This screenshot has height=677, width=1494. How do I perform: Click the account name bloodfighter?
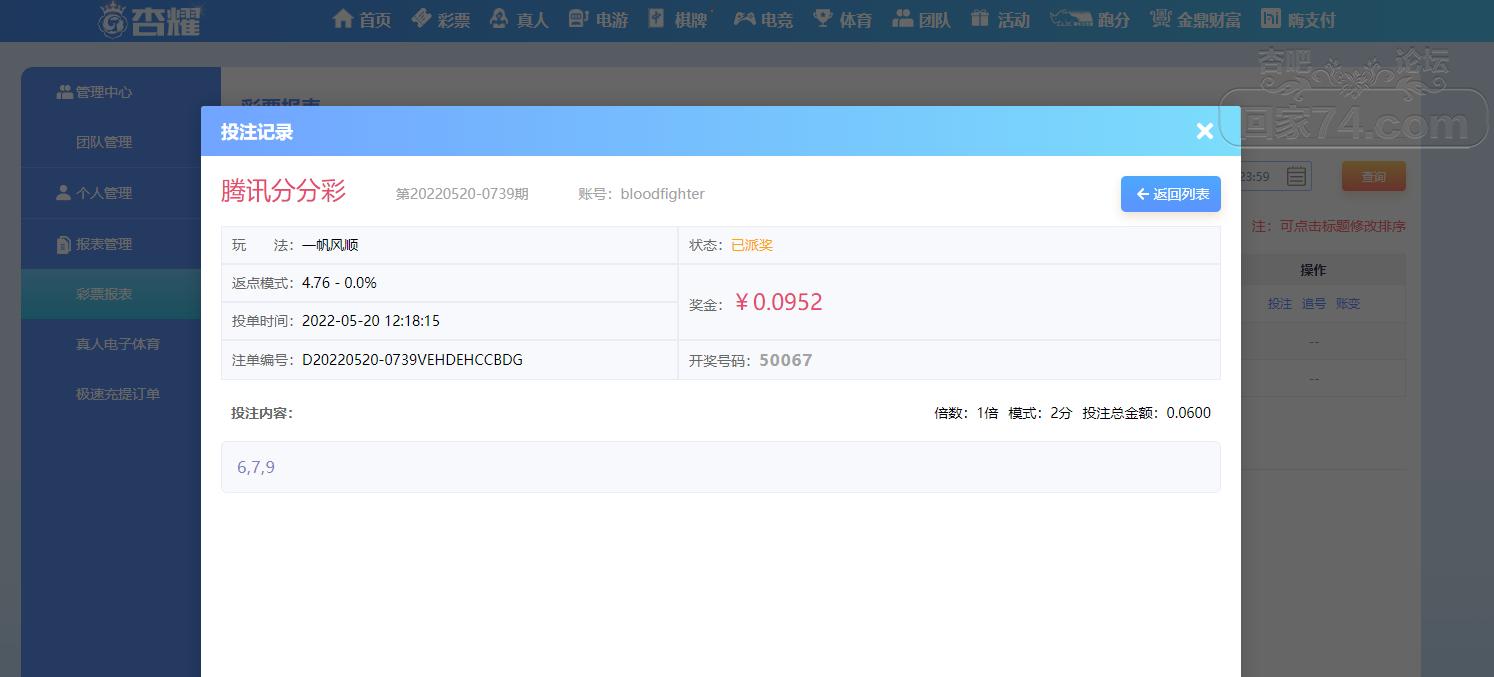pos(662,194)
